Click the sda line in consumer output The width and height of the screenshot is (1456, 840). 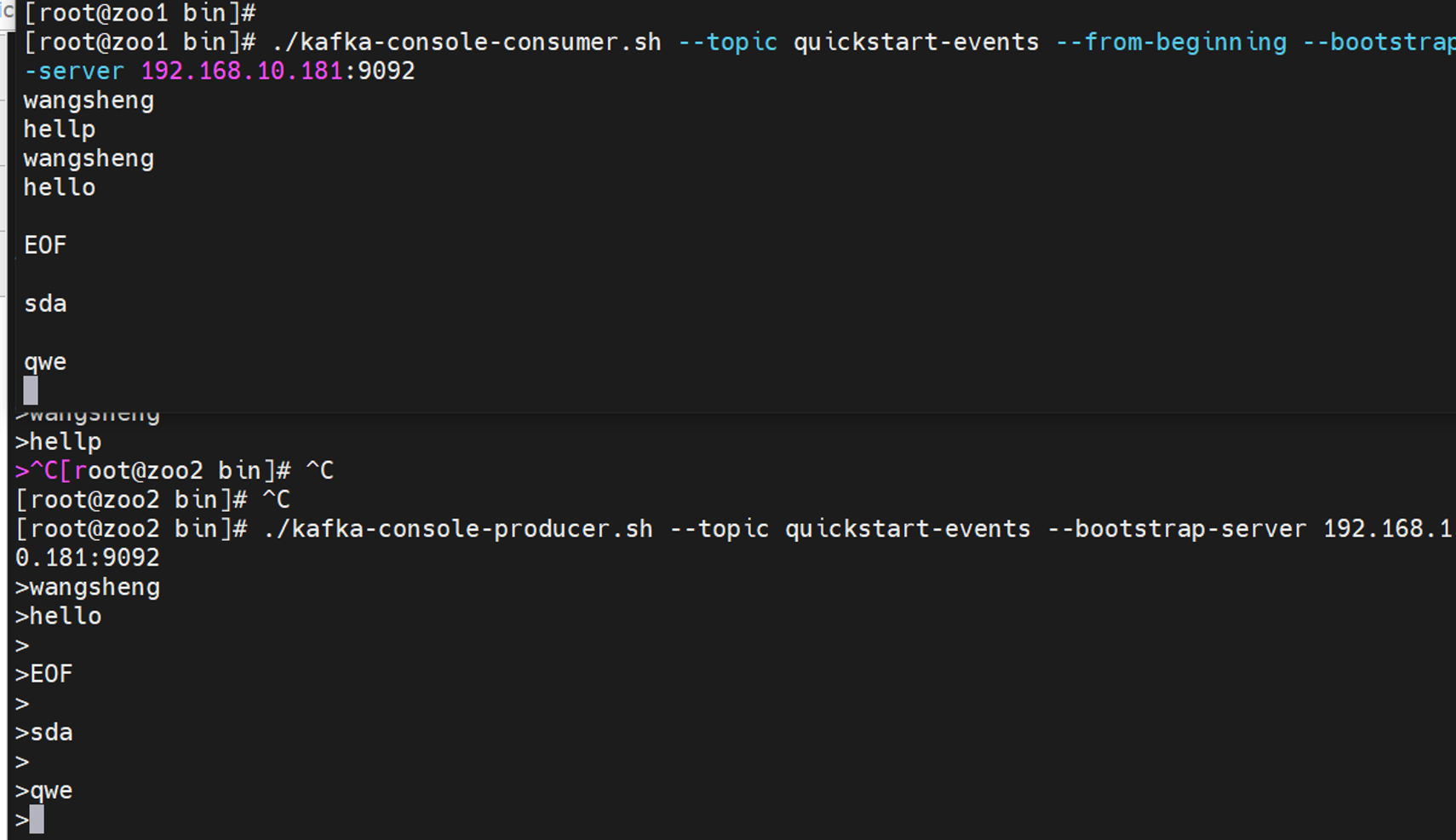point(45,303)
